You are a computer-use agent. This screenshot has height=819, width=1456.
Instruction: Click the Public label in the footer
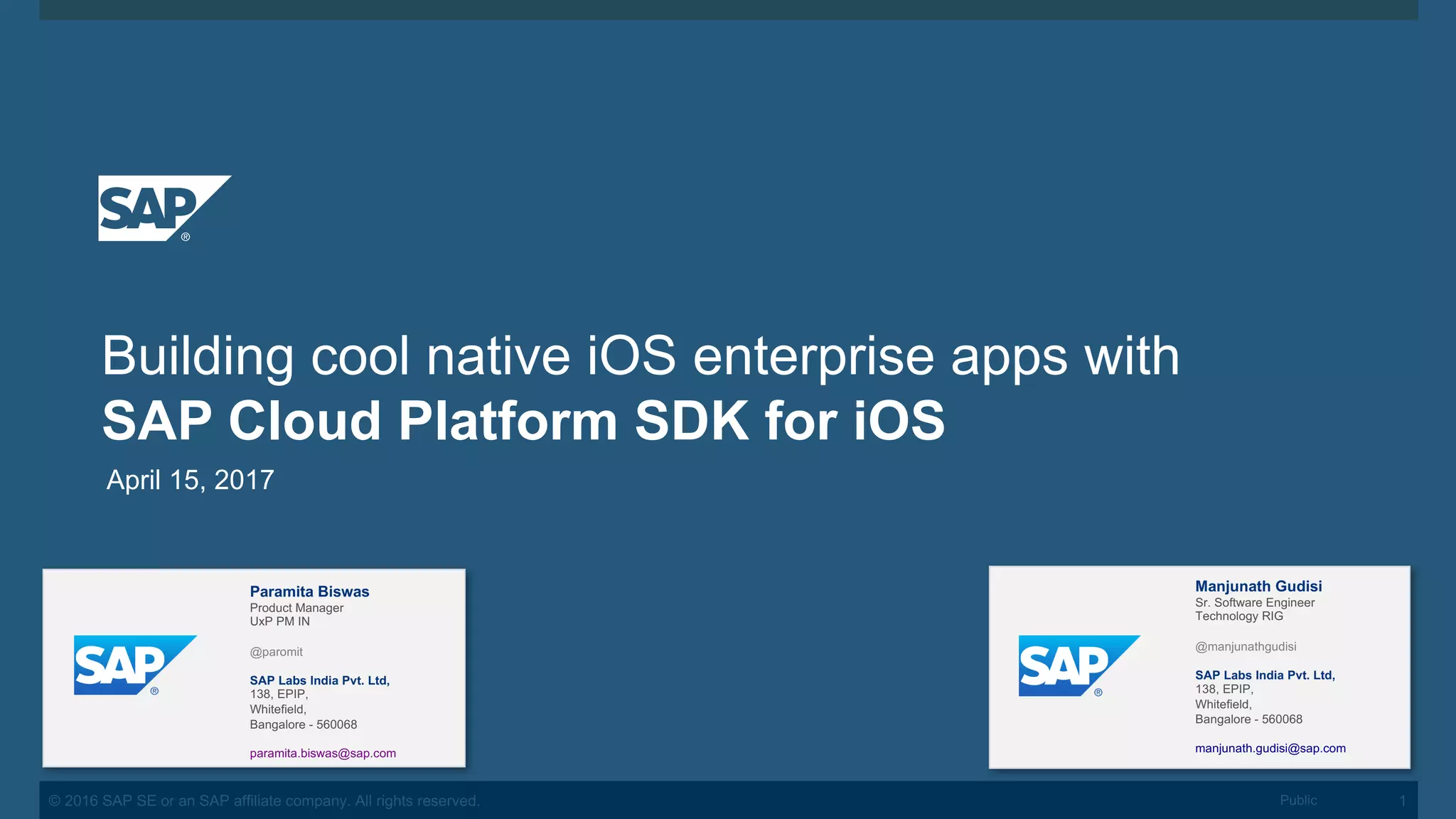click(x=1298, y=801)
